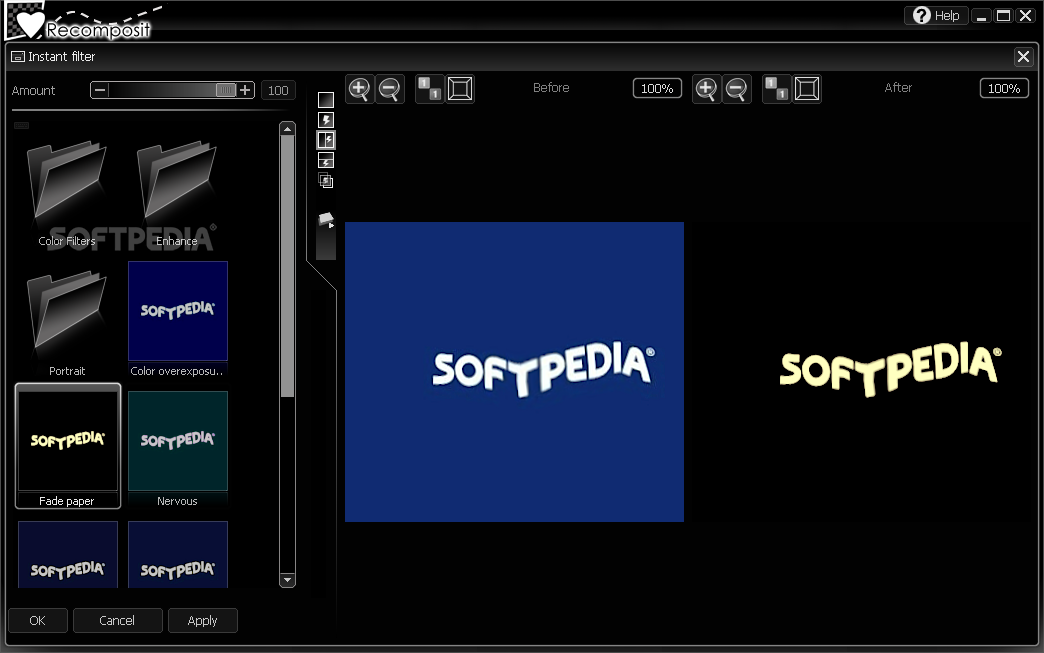Decrease Amount with the minus button
The width and height of the screenshot is (1044, 653).
click(100, 90)
